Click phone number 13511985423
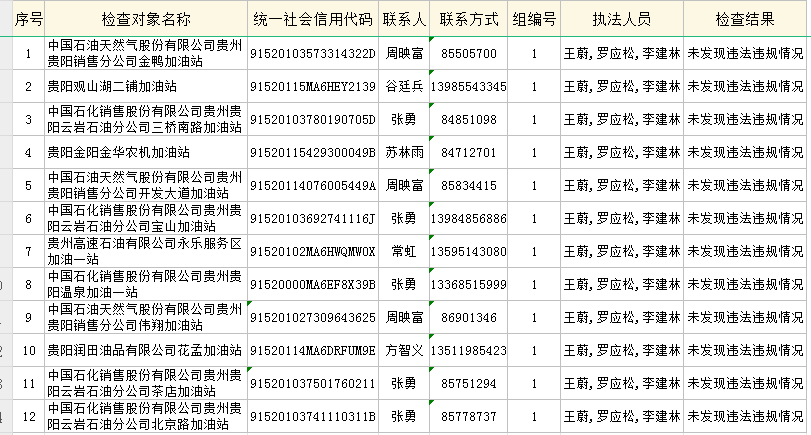This screenshot has height=435, width=811. (469, 351)
